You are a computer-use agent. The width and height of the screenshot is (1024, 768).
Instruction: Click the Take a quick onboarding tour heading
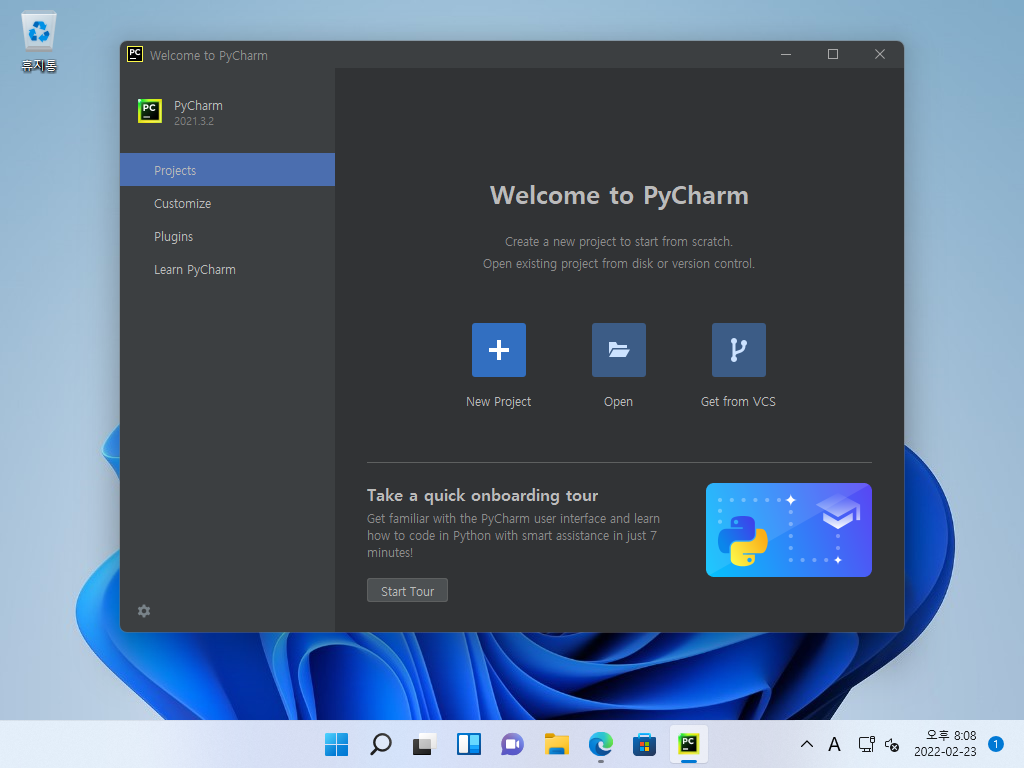(483, 496)
